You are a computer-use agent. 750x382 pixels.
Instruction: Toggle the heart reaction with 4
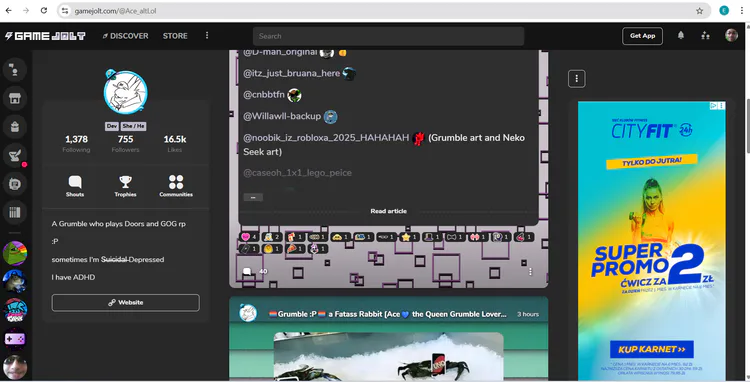(249, 237)
